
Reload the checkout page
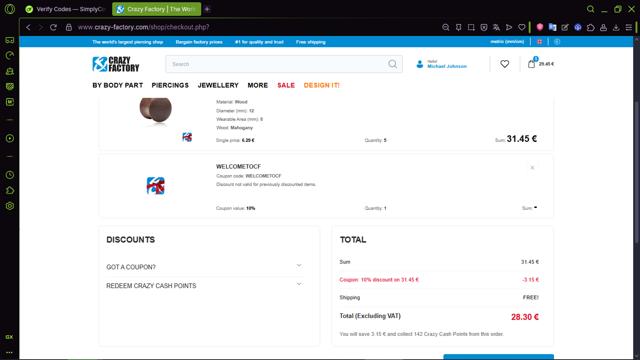tap(53, 27)
